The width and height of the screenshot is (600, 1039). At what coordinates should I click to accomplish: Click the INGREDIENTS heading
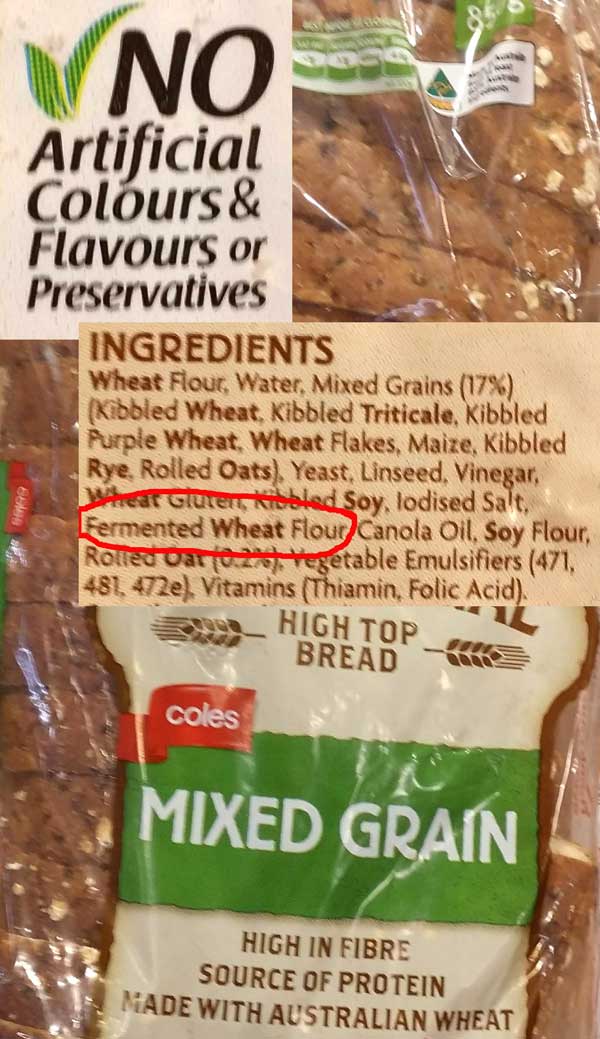coord(211,349)
